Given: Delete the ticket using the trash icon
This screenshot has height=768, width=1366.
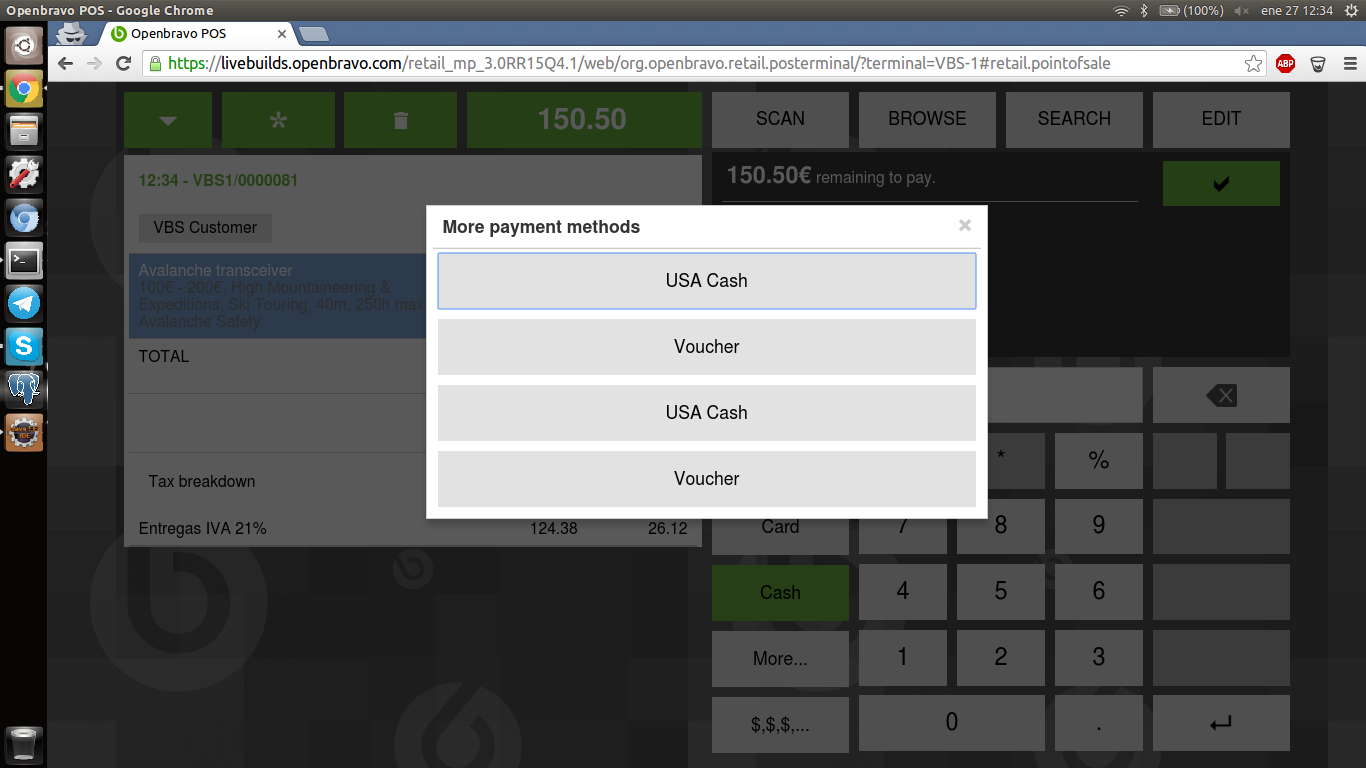Looking at the screenshot, I should pos(400,120).
